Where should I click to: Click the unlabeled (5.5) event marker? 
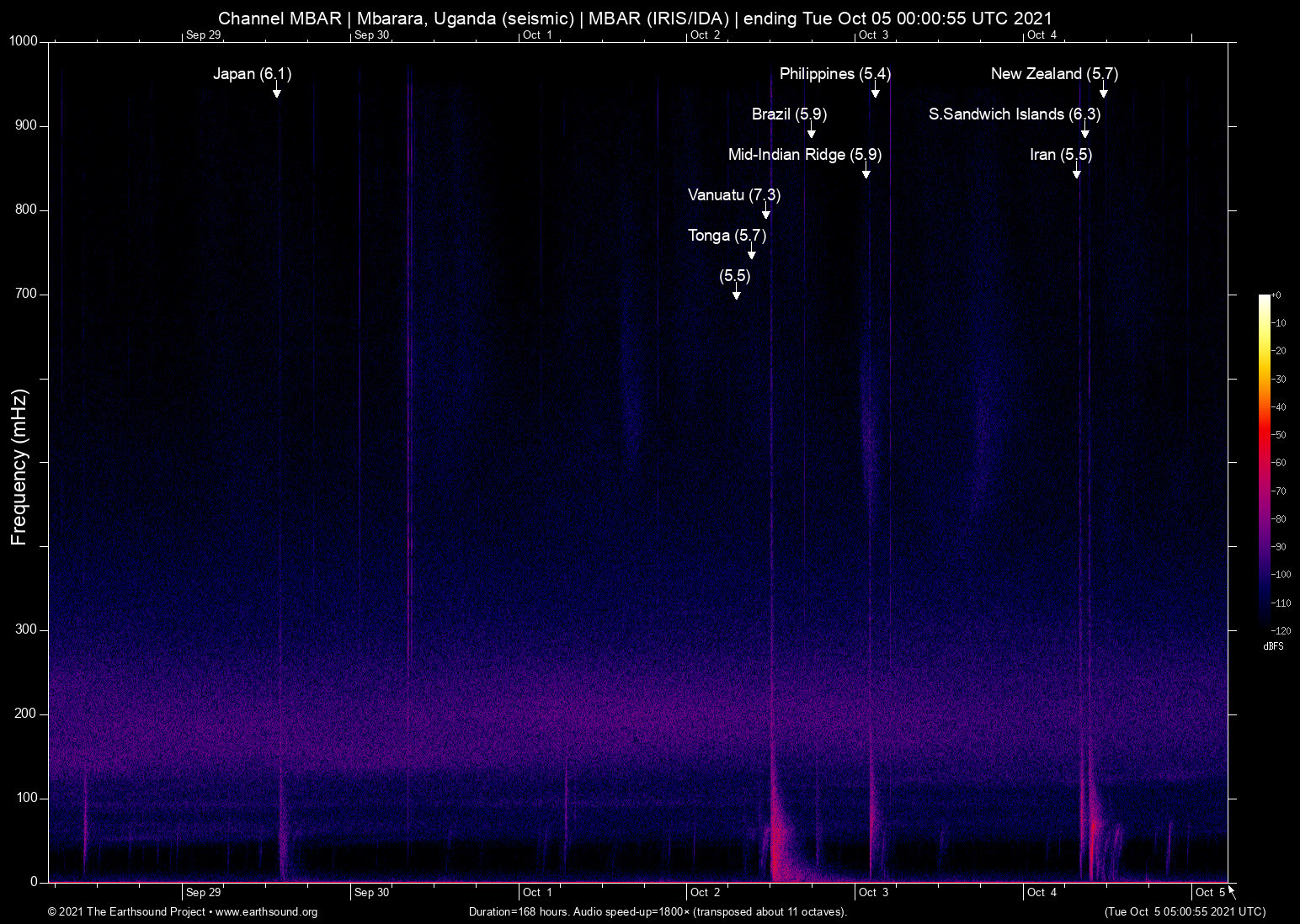coord(734,276)
